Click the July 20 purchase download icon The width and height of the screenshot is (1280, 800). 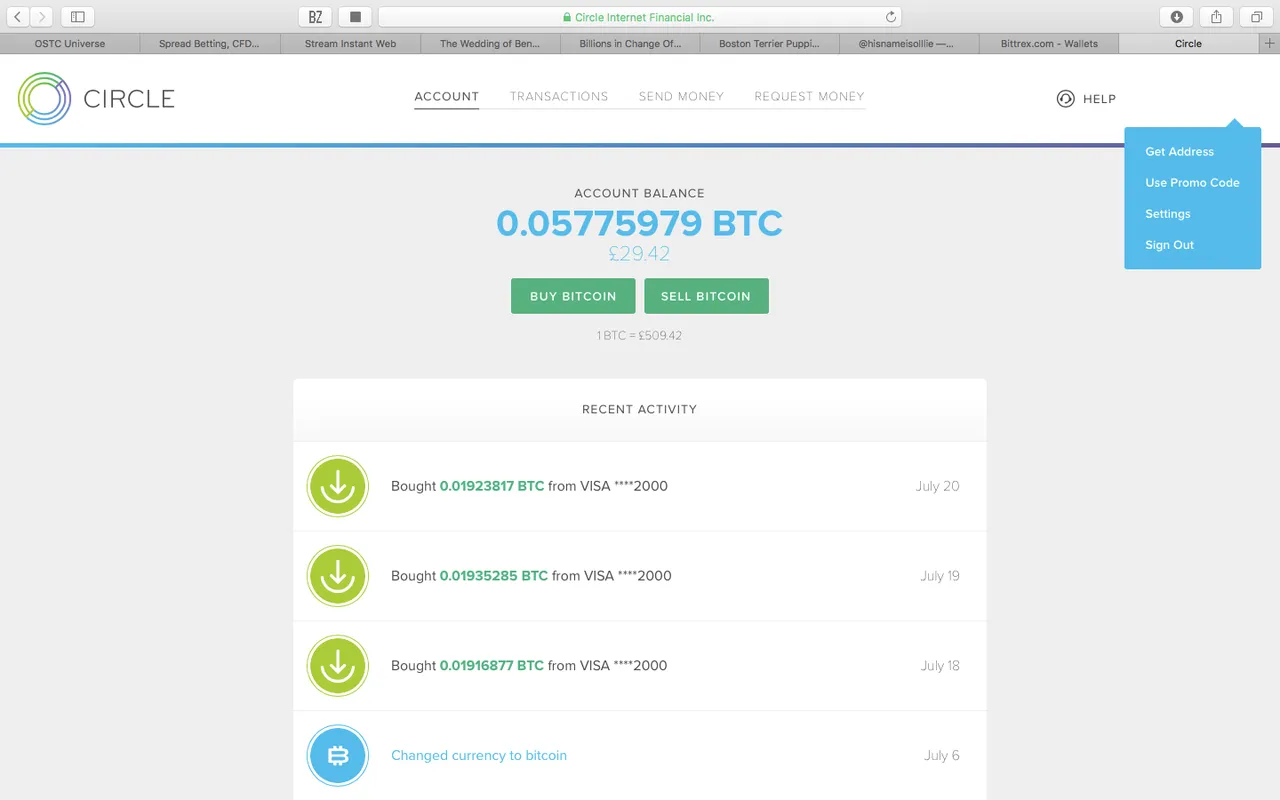coord(338,486)
